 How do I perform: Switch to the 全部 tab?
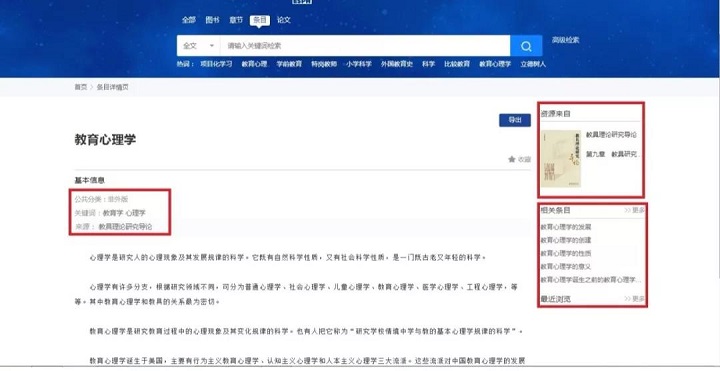tap(188, 20)
